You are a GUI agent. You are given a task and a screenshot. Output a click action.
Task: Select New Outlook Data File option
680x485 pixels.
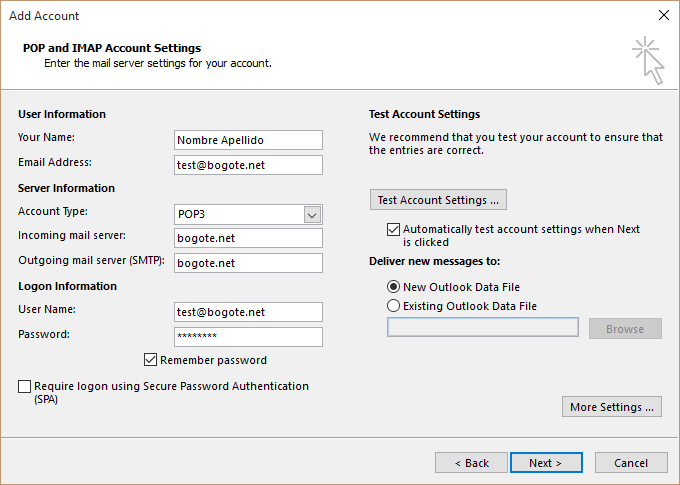394,287
